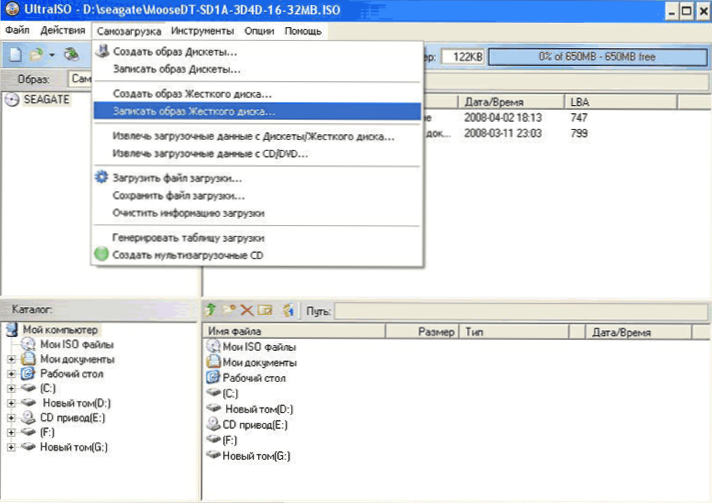The height and width of the screenshot is (503, 712).
Task: Choose Записать образ Жесткого диска entry
Action: pyautogui.click(x=257, y=111)
